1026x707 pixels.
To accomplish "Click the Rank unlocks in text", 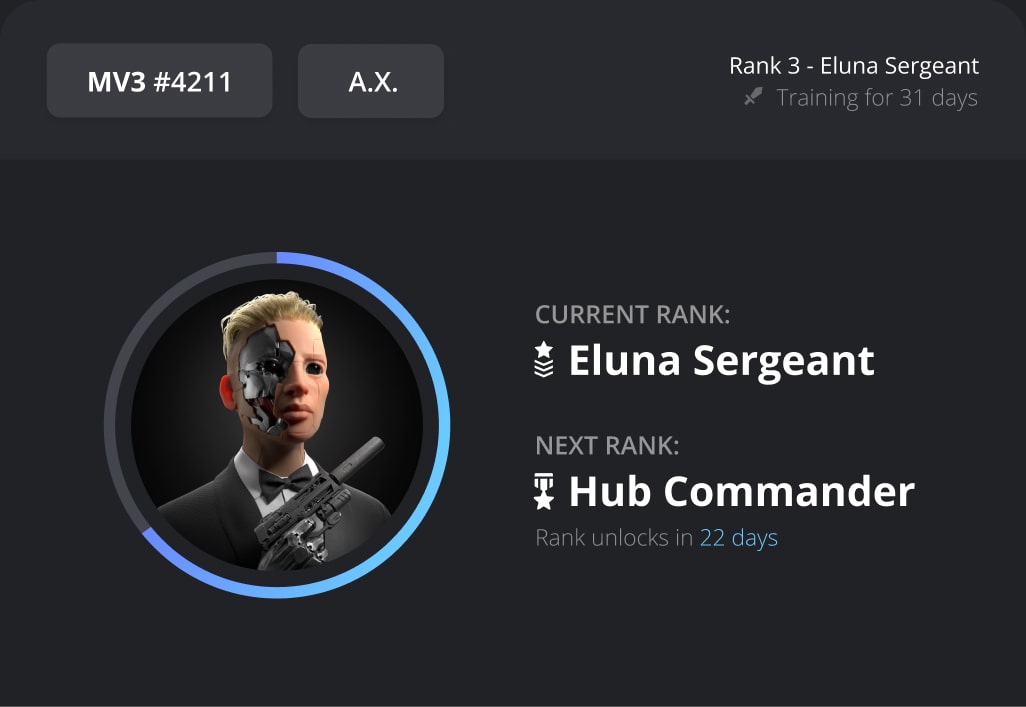I will coord(614,537).
